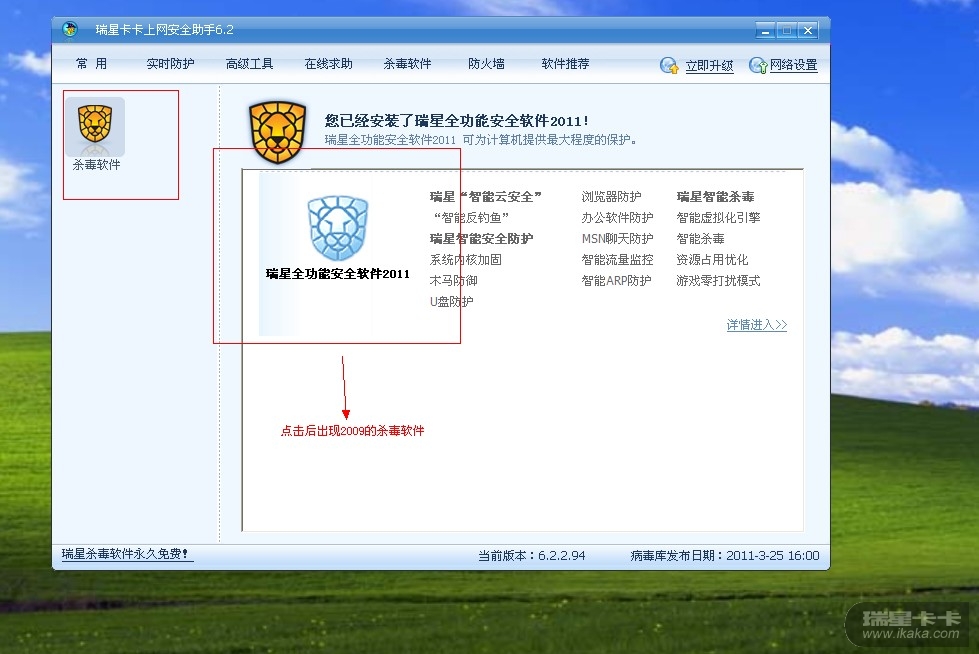Minimize the Rising Kaka window
The width and height of the screenshot is (979, 654).
tap(765, 30)
